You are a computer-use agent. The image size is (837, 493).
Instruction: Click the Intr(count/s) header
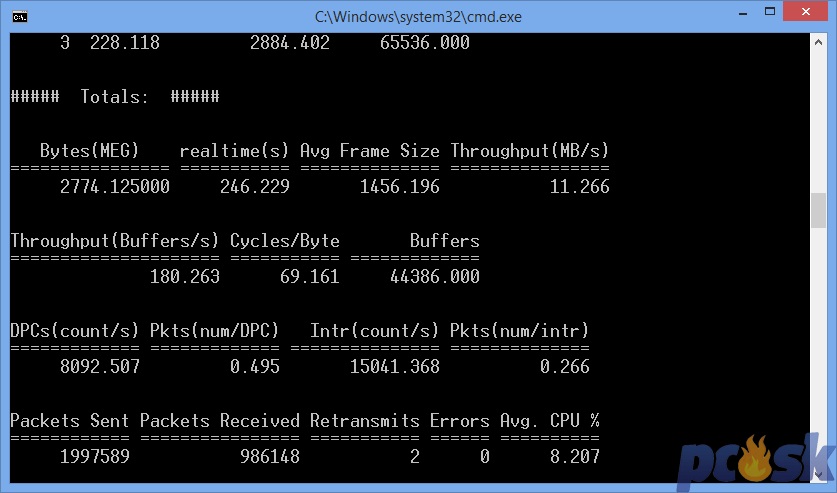coord(375,331)
